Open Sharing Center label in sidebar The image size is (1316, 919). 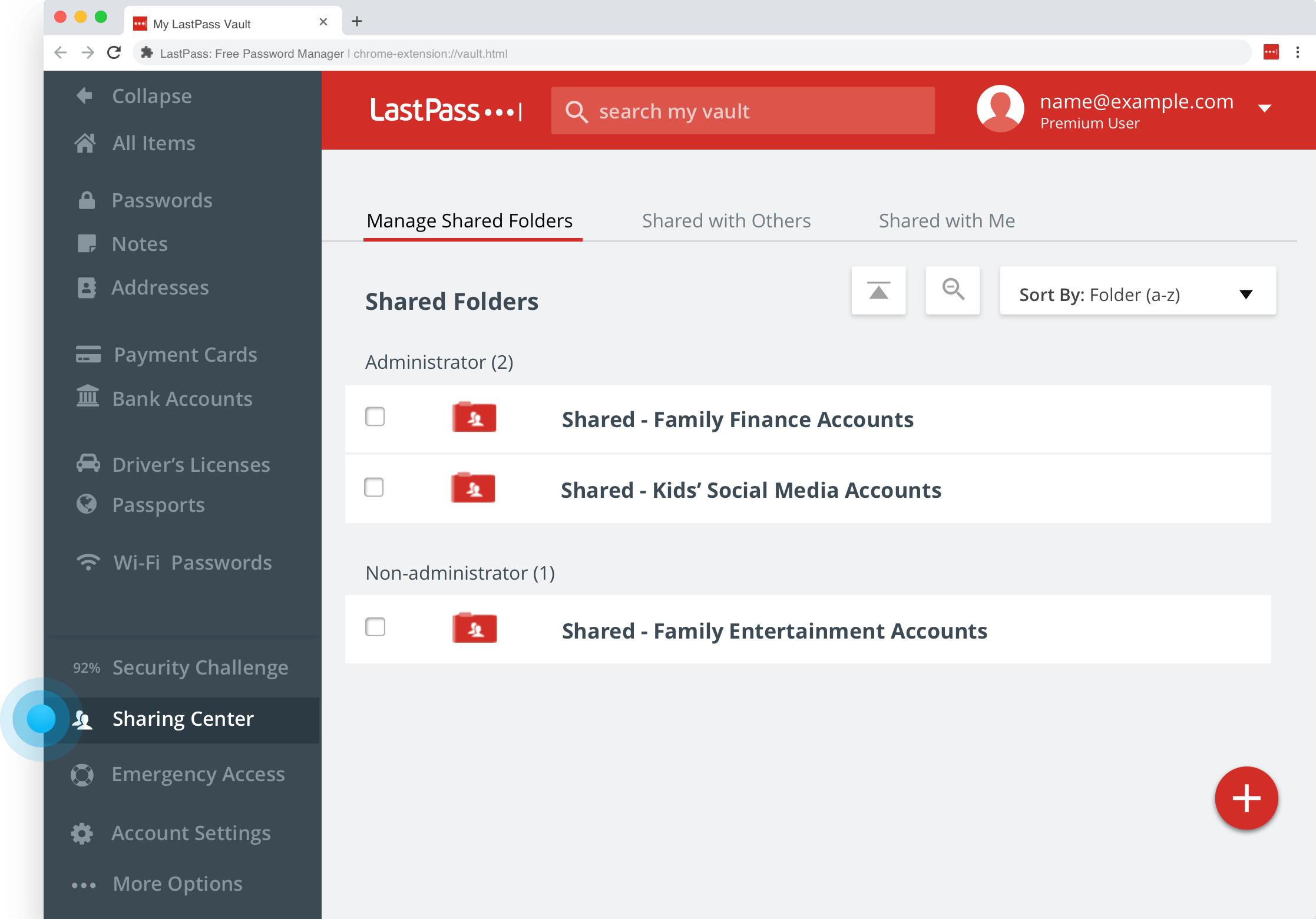183,719
